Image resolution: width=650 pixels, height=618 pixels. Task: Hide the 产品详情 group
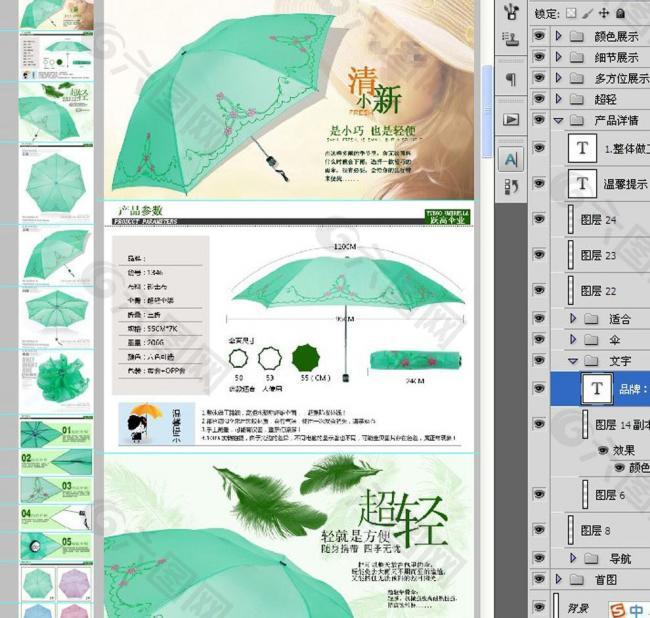point(539,119)
